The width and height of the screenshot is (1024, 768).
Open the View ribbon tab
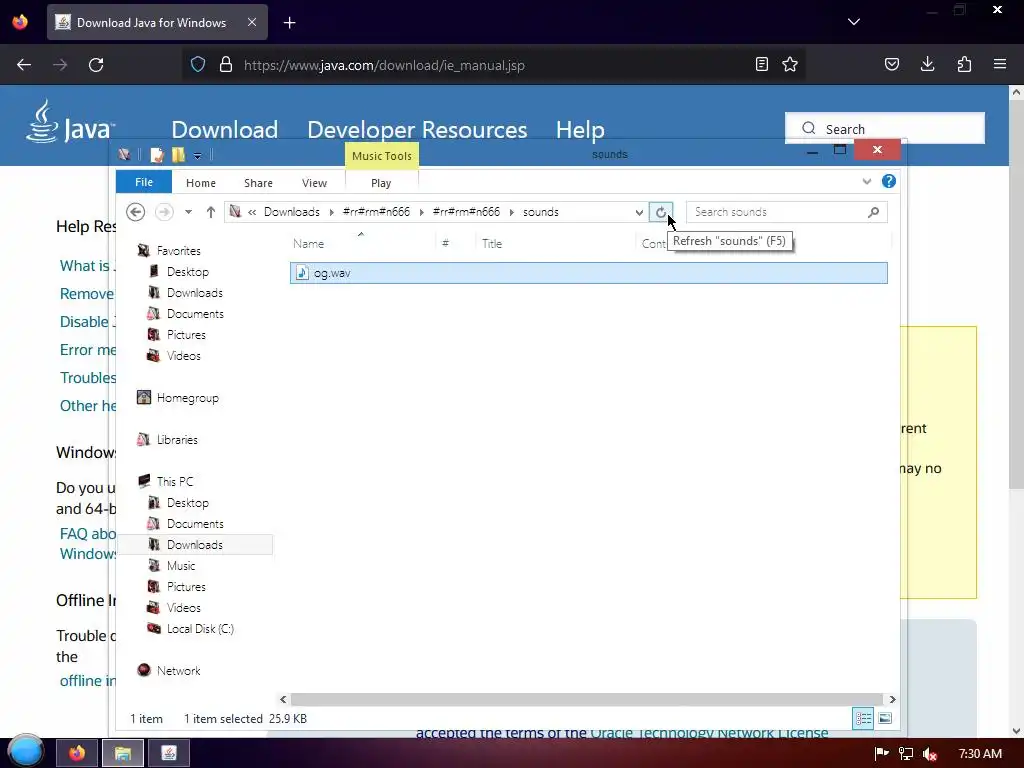click(x=314, y=183)
